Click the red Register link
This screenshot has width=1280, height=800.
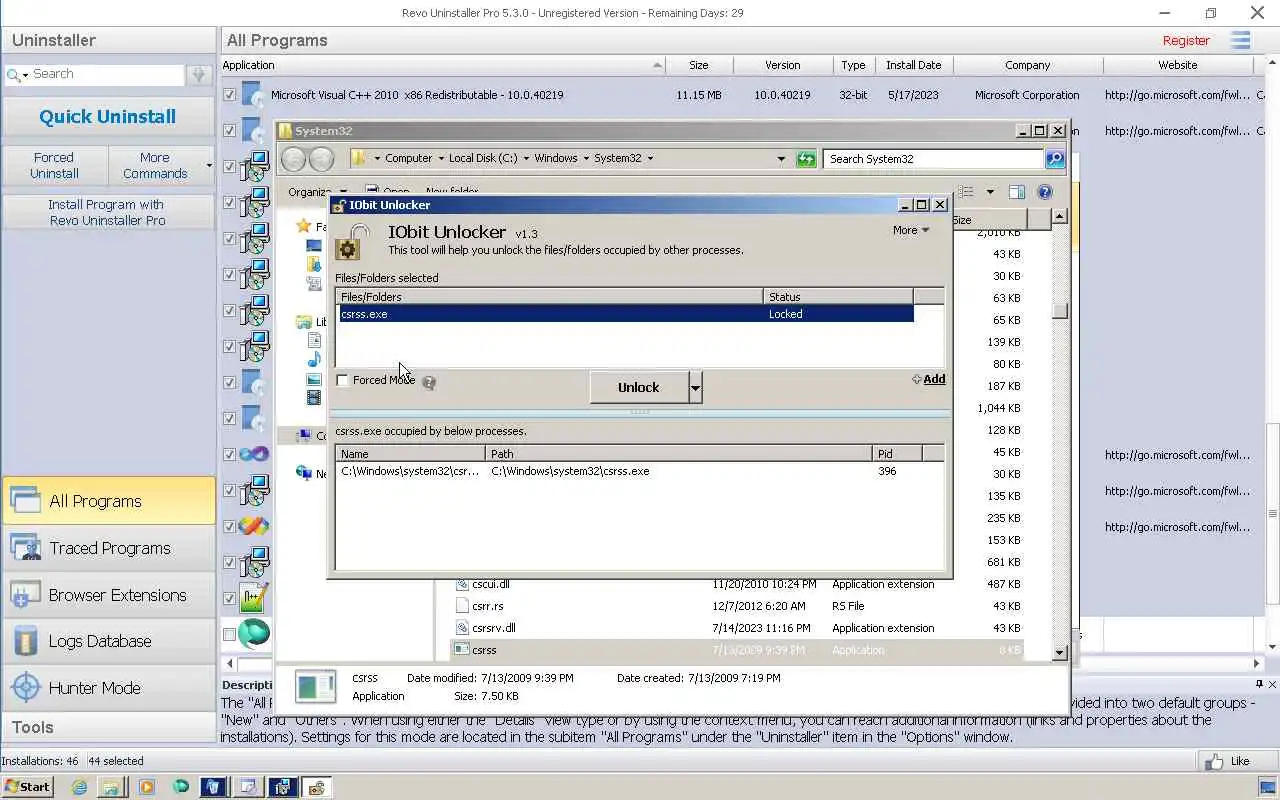pyautogui.click(x=1186, y=40)
